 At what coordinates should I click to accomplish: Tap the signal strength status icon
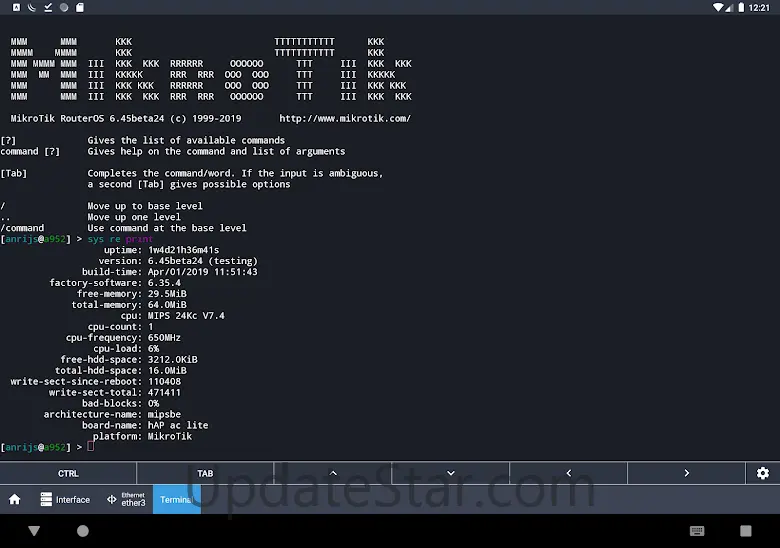coord(729,7)
